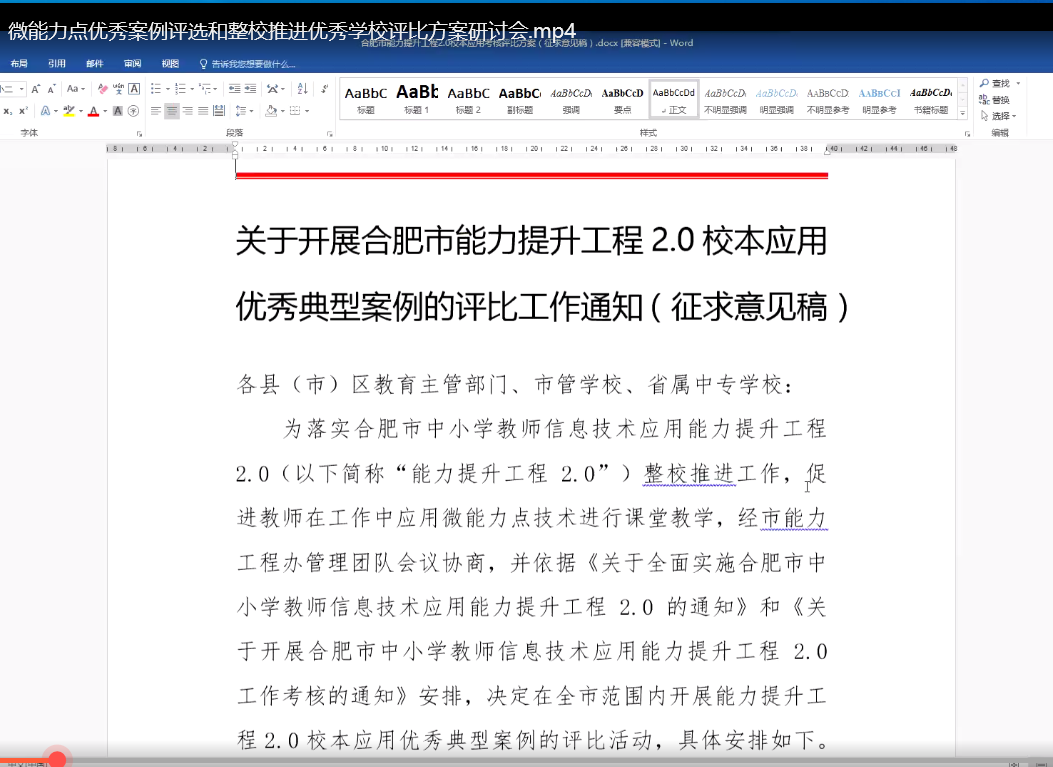1053x767 pixels.
Task: Clear all formatting with eraser icon
Action: pyautogui.click(x=102, y=89)
